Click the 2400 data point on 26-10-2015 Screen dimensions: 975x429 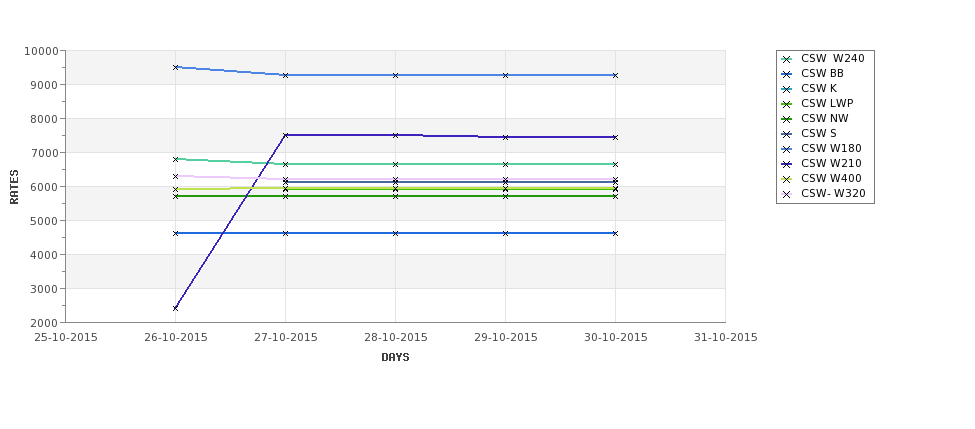175,308
